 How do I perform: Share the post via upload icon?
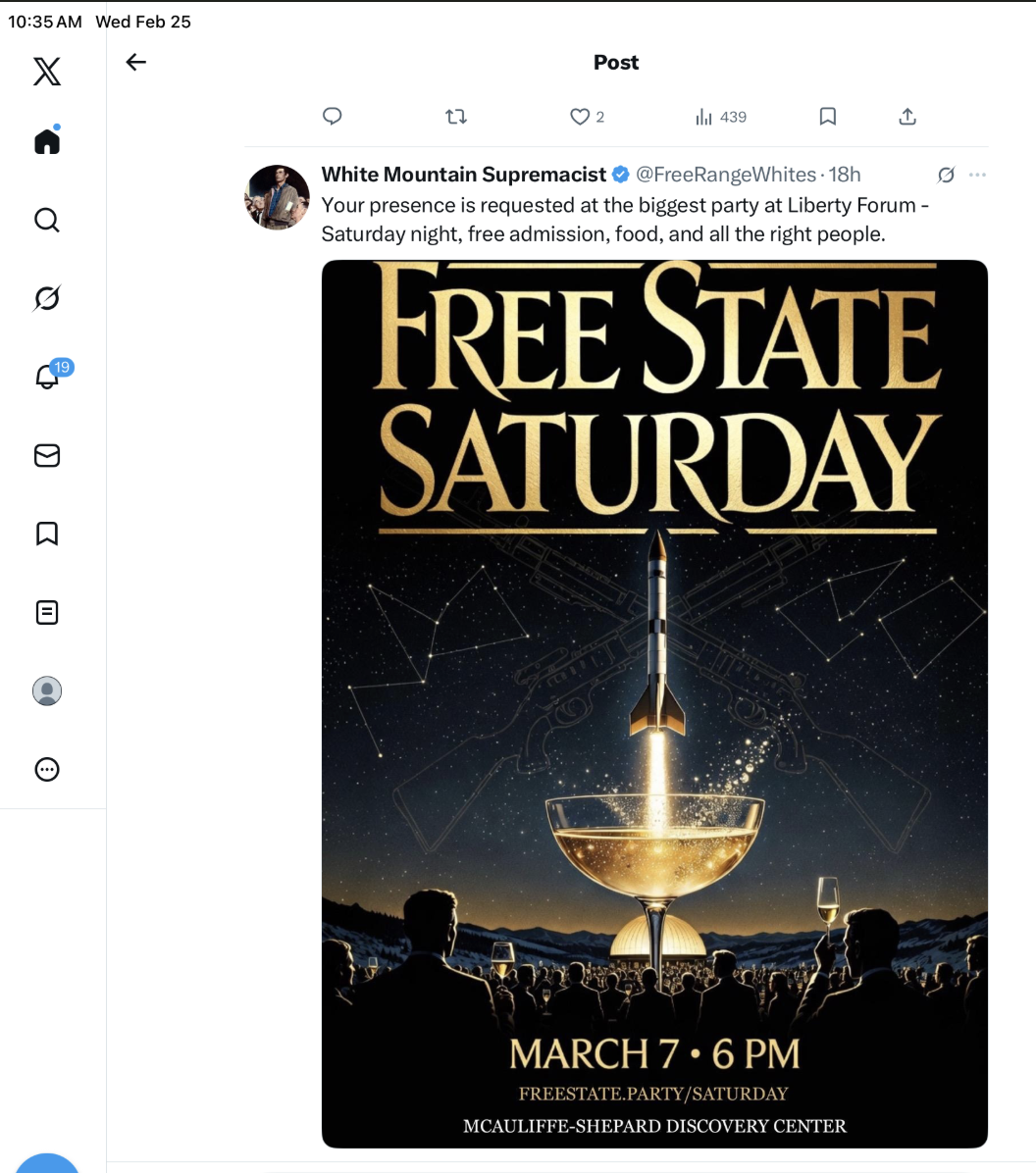click(907, 117)
